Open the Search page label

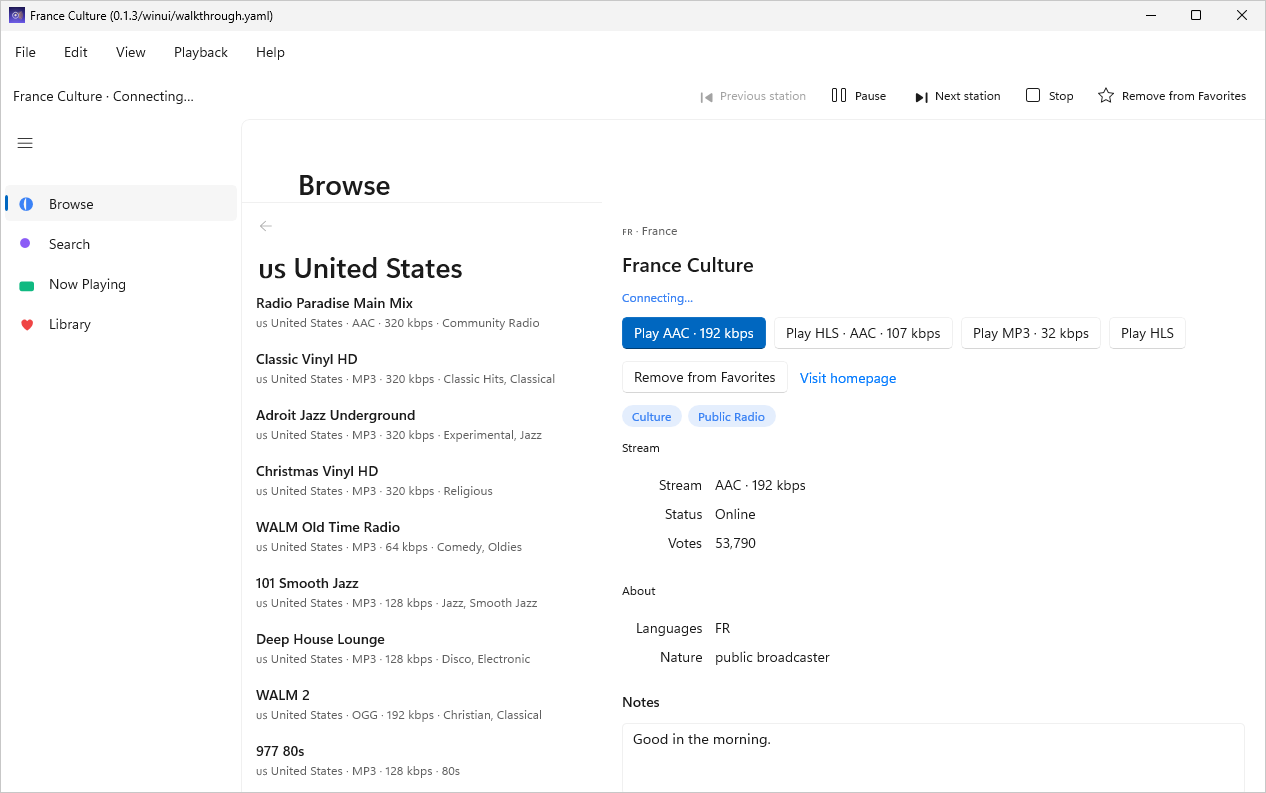pos(69,244)
